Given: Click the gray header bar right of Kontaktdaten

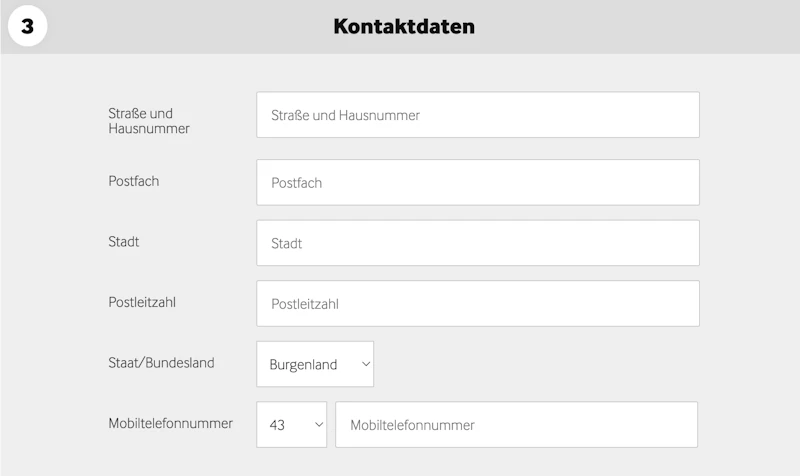Looking at the screenshot, I should pos(640,27).
